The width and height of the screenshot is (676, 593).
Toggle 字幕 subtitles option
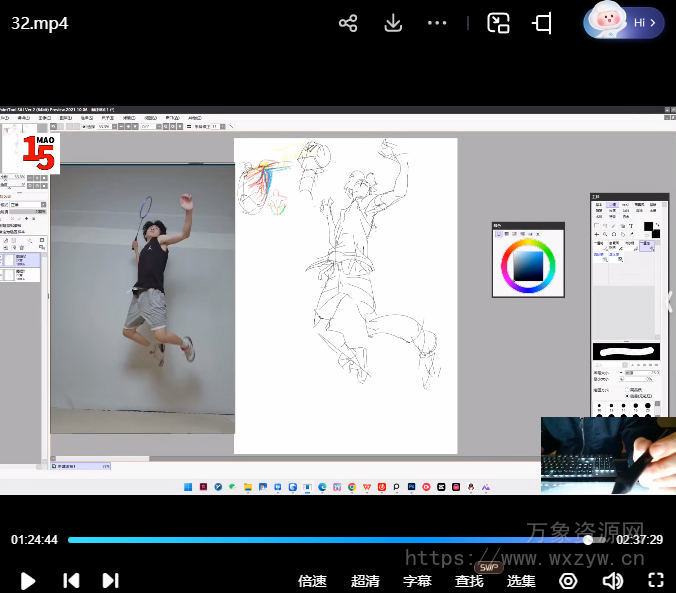(x=417, y=581)
